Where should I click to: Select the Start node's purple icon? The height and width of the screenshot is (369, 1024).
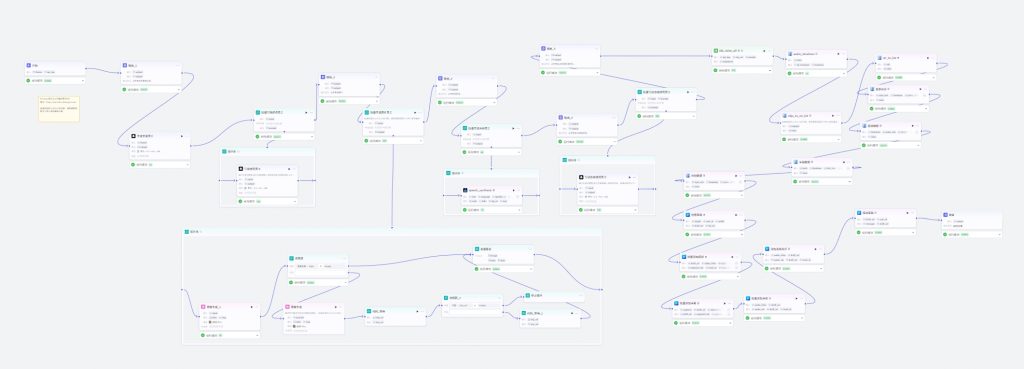(x=28, y=65)
